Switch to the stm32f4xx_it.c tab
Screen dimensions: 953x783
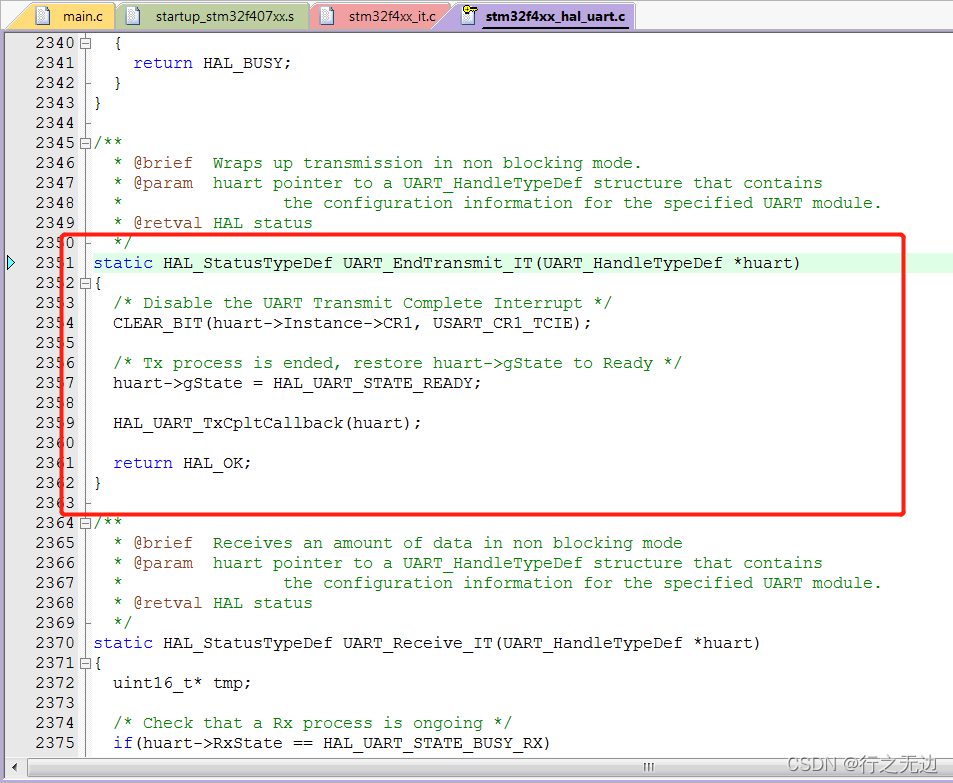pos(382,16)
